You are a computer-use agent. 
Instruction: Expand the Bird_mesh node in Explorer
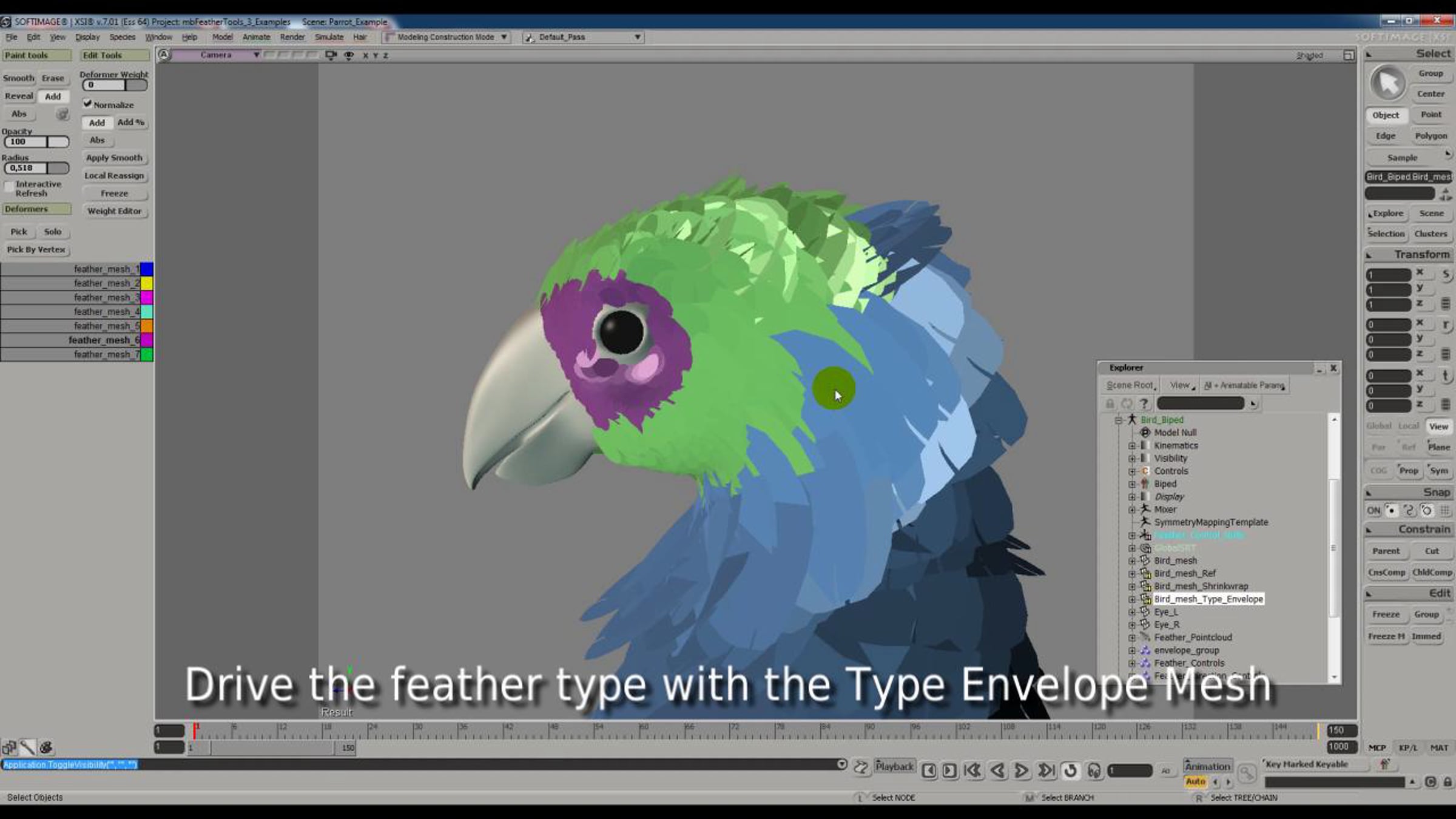point(1131,561)
